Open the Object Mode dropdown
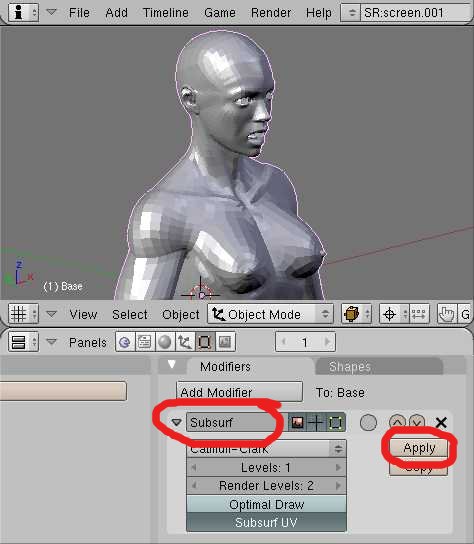474x544 pixels. [x=271, y=314]
